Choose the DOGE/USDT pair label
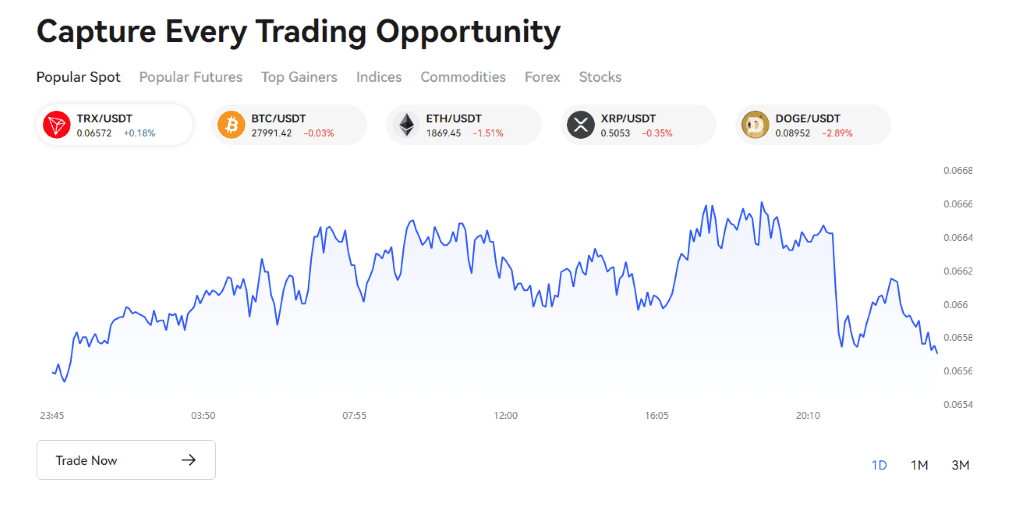The width and height of the screenshot is (1020, 522). [x=808, y=118]
